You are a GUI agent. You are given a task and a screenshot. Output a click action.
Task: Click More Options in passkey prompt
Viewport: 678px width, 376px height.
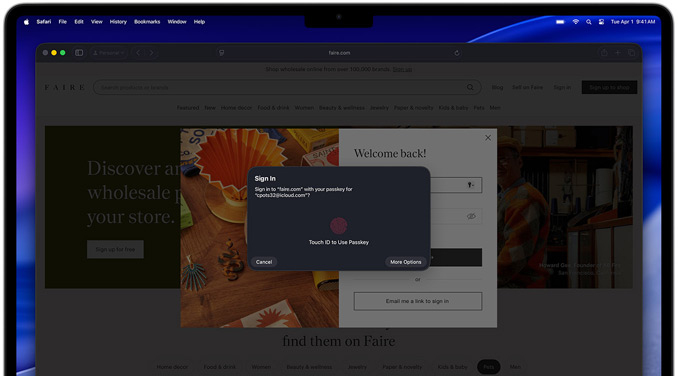(x=406, y=262)
